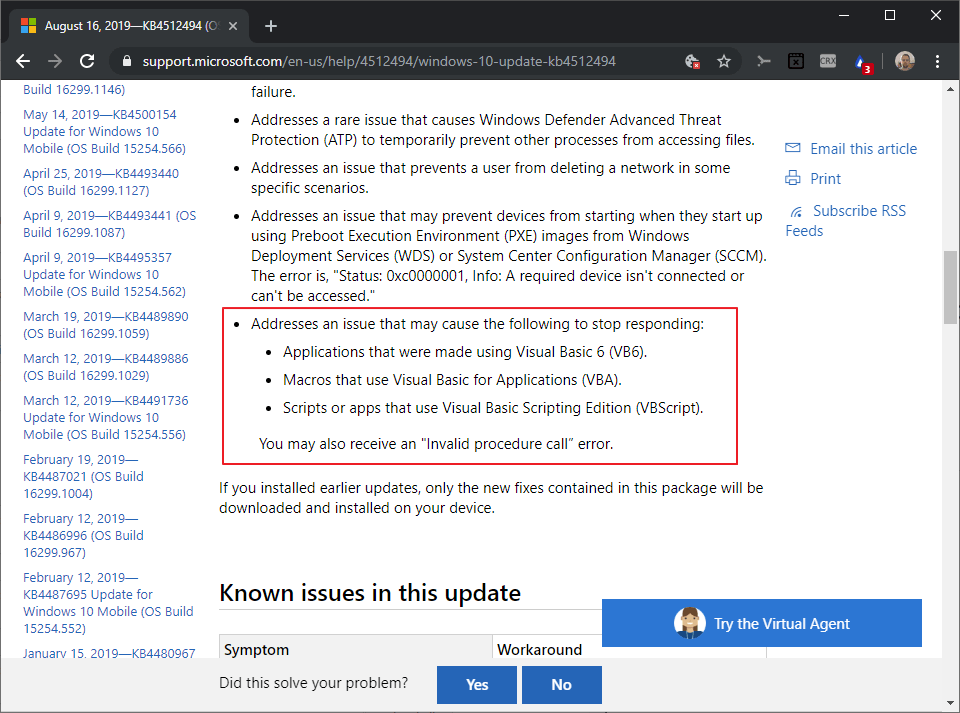Open March 19, 2019—KB4489890 article
This screenshot has height=713, width=960.
[106, 325]
